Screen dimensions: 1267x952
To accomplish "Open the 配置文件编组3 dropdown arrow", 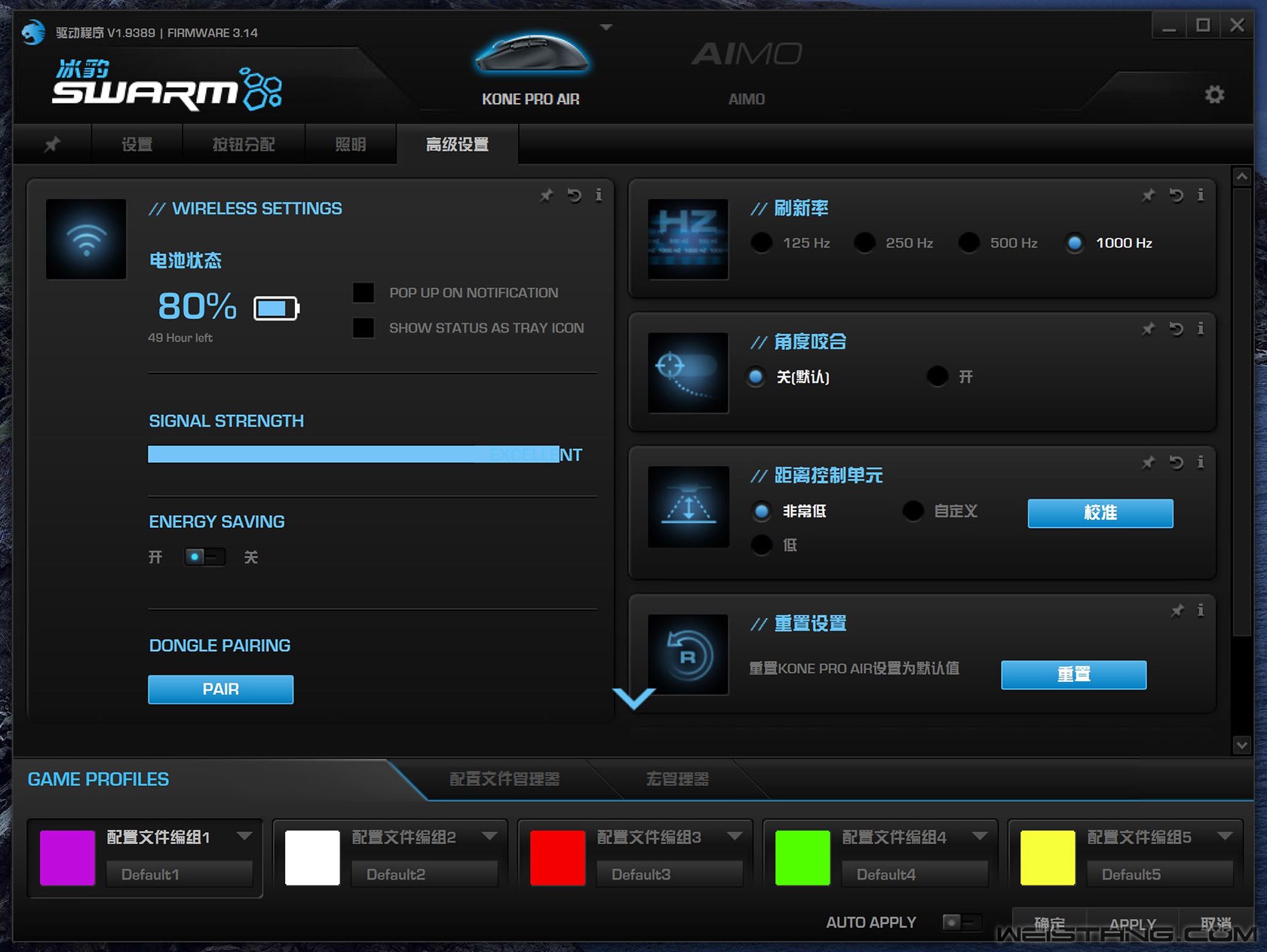I will [x=735, y=836].
